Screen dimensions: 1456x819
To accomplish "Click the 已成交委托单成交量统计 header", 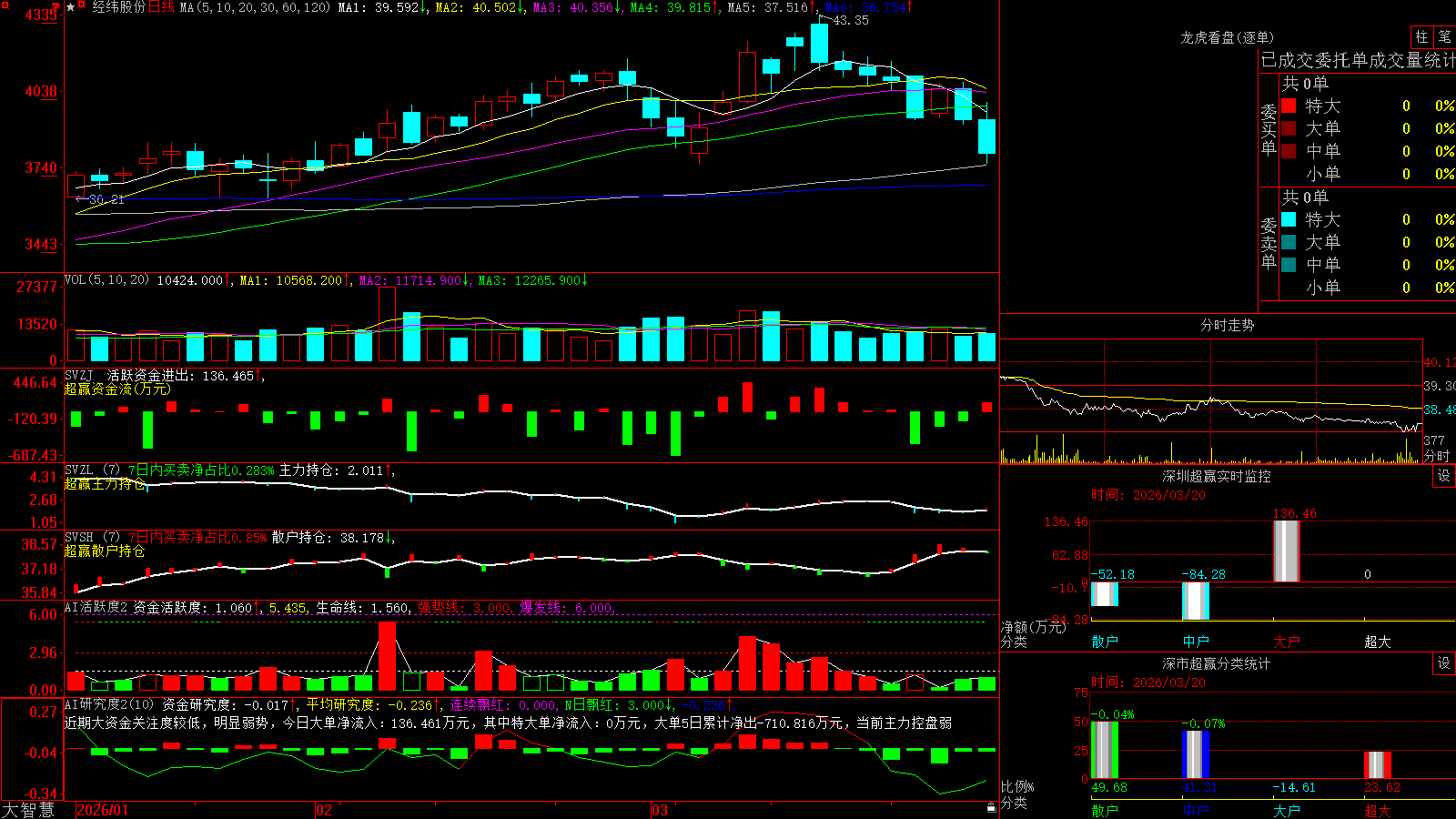I will coord(1358,60).
